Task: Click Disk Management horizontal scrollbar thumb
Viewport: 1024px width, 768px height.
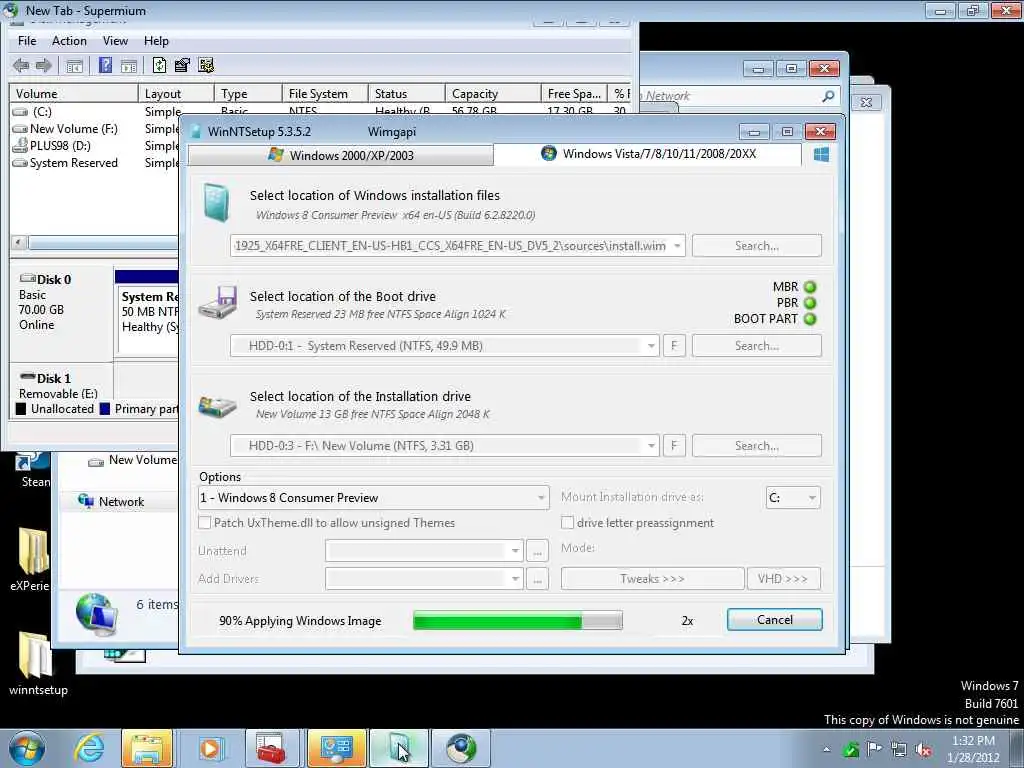Action: click(103, 243)
